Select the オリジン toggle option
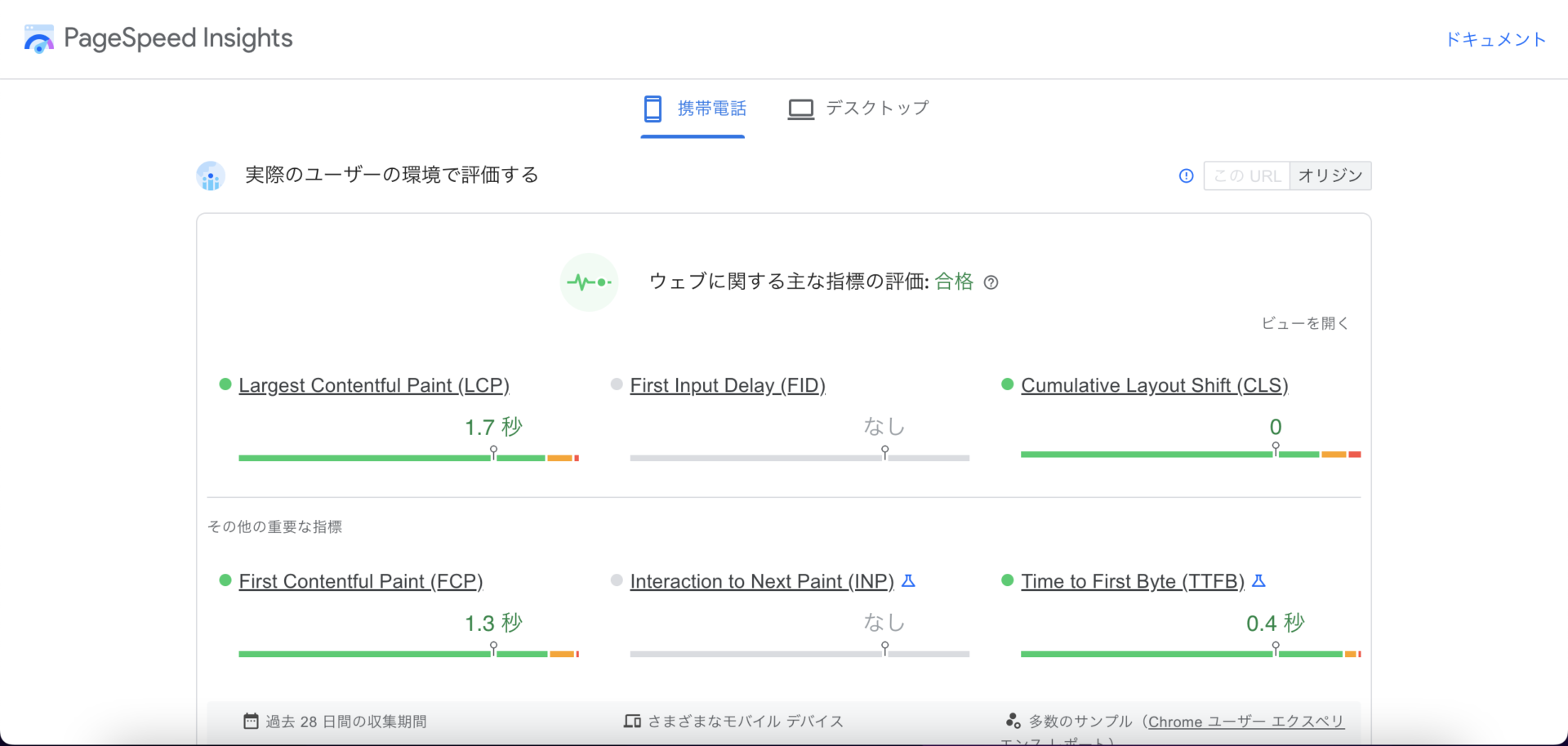This screenshot has width=1568, height=746. (1330, 175)
